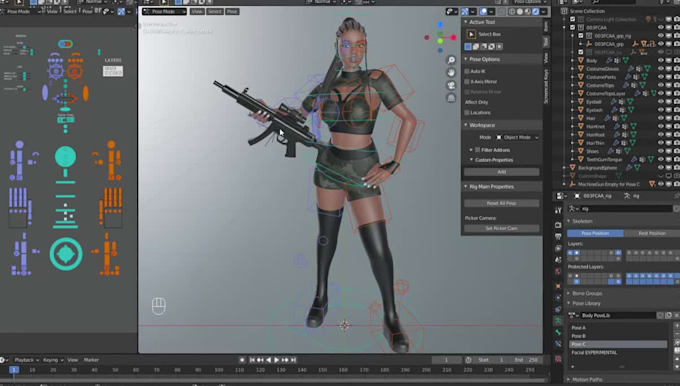Viewport: 680px width, 386px height.
Task: Toggle the Locations affect-only checkbox
Action: [x=467, y=113]
